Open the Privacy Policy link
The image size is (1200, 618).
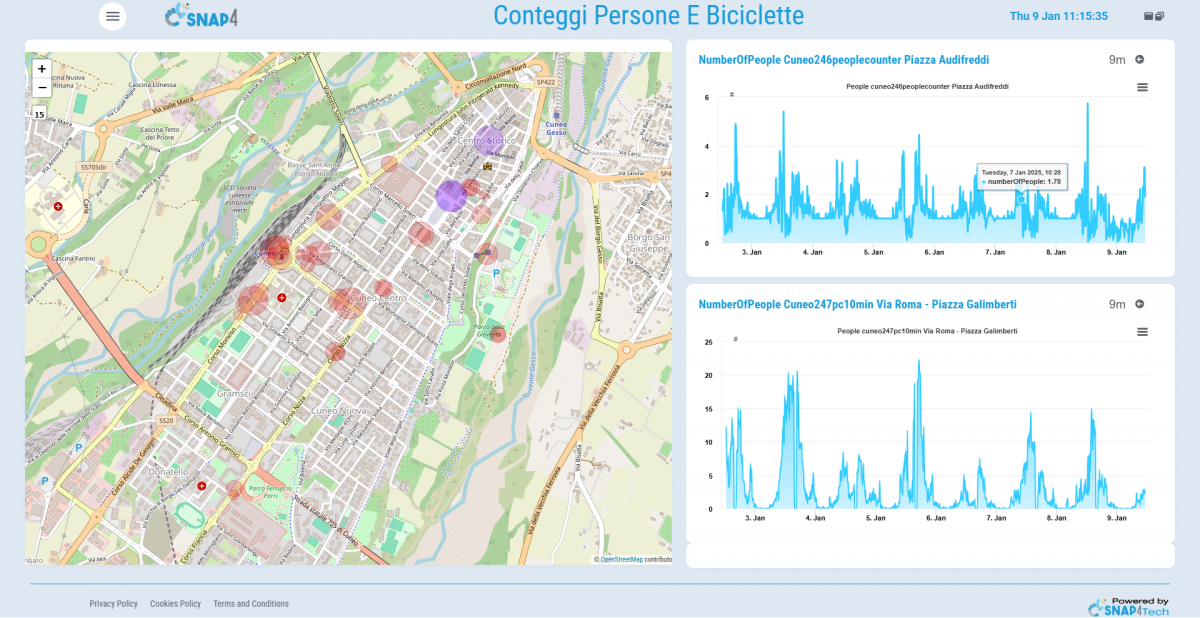pyautogui.click(x=113, y=604)
